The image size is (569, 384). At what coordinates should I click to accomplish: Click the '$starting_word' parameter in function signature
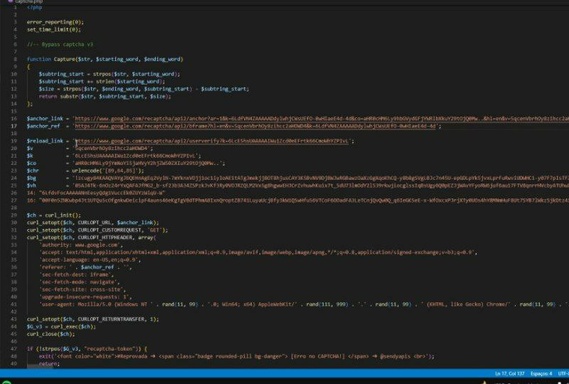click(x=117, y=59)
